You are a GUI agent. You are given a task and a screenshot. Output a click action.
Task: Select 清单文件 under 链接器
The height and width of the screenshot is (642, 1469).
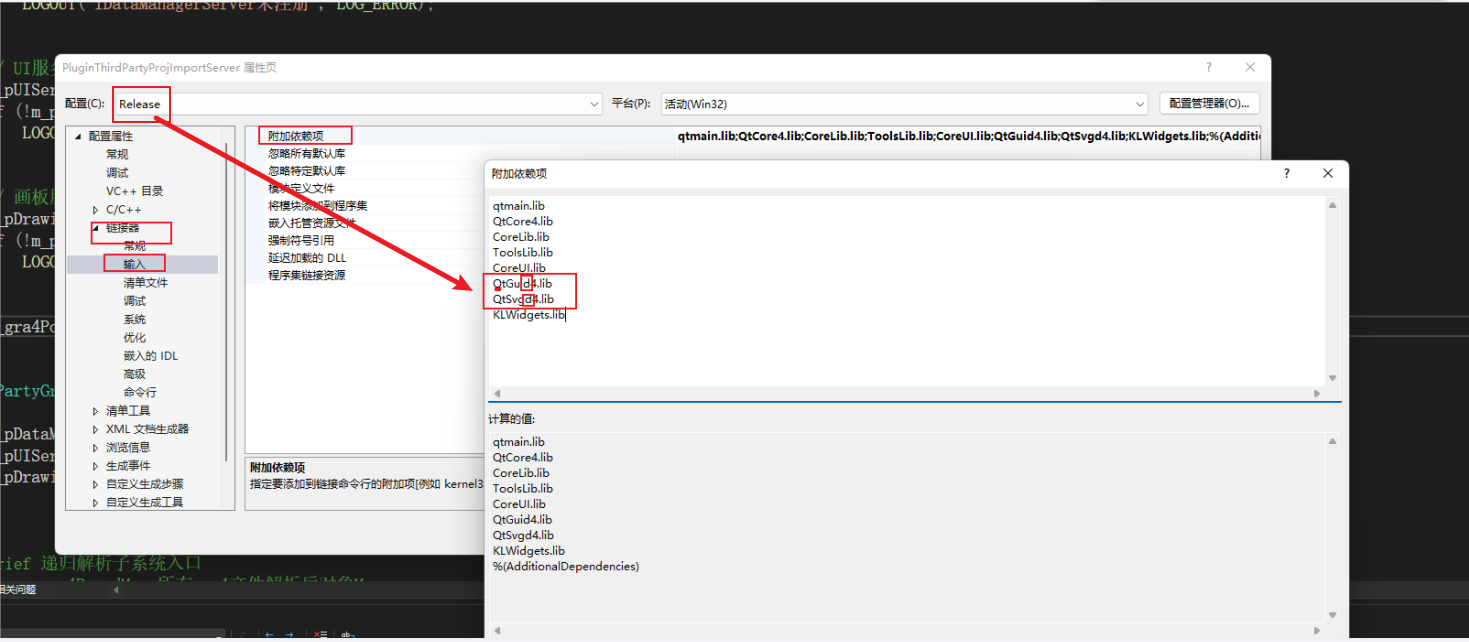point(145,283)
